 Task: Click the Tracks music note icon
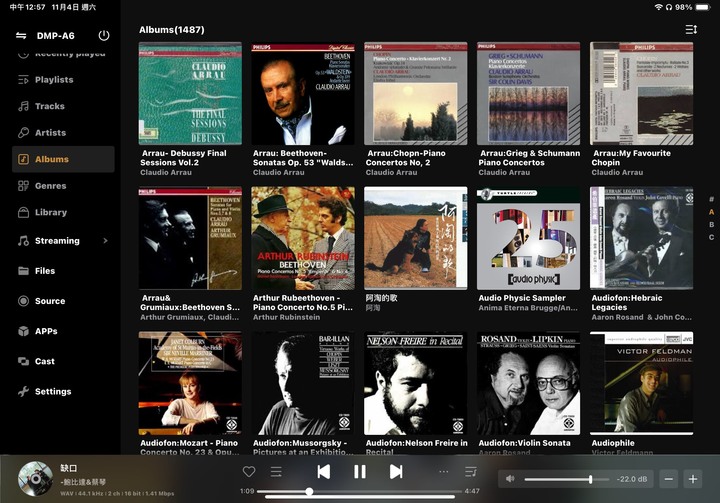23,106
